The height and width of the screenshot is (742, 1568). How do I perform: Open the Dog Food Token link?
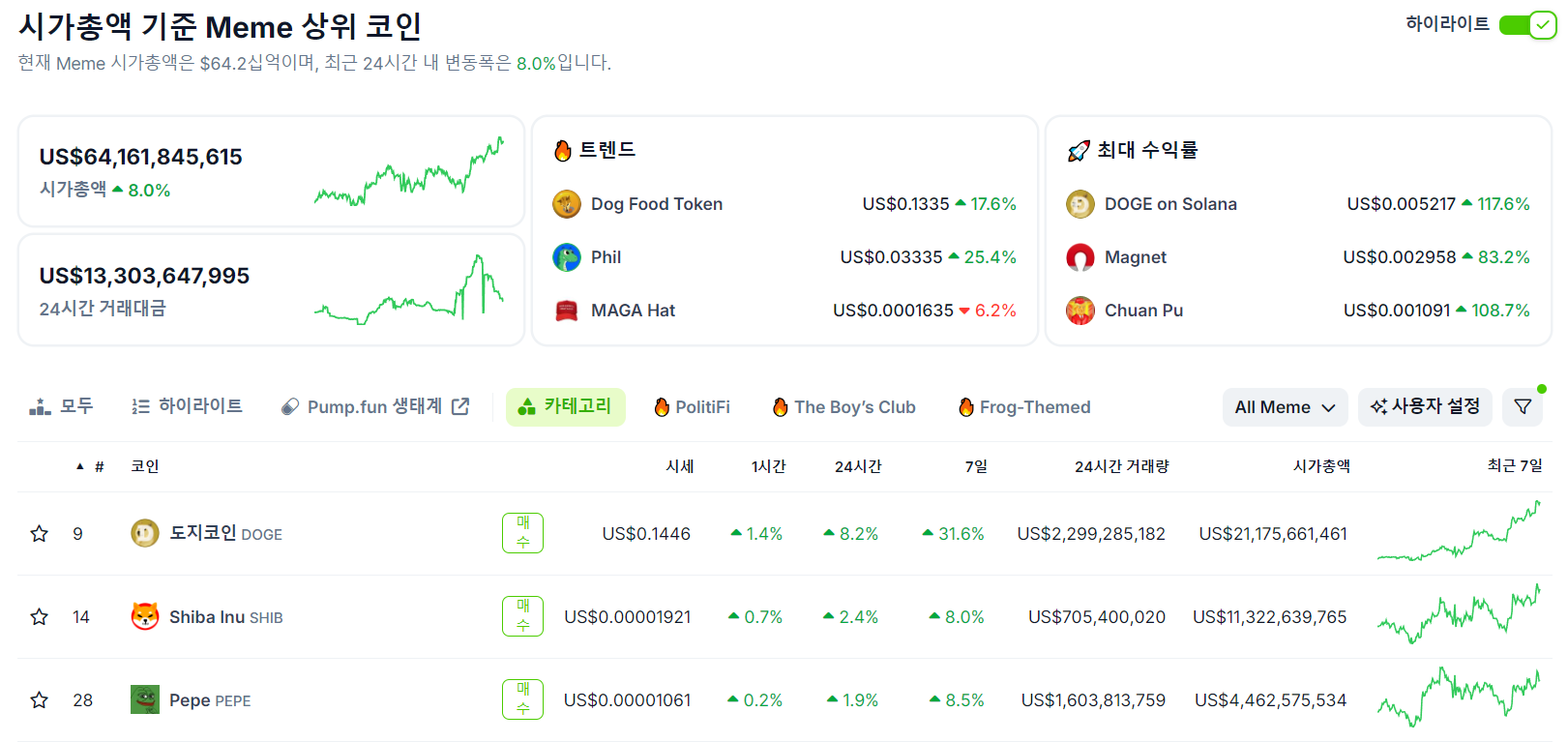pos(657,204)
